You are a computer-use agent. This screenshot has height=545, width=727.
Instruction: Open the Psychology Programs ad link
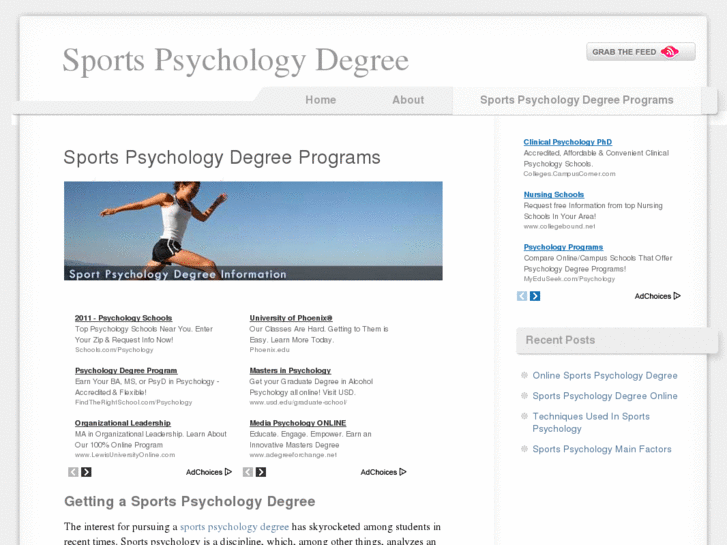[x=563, y=247]
